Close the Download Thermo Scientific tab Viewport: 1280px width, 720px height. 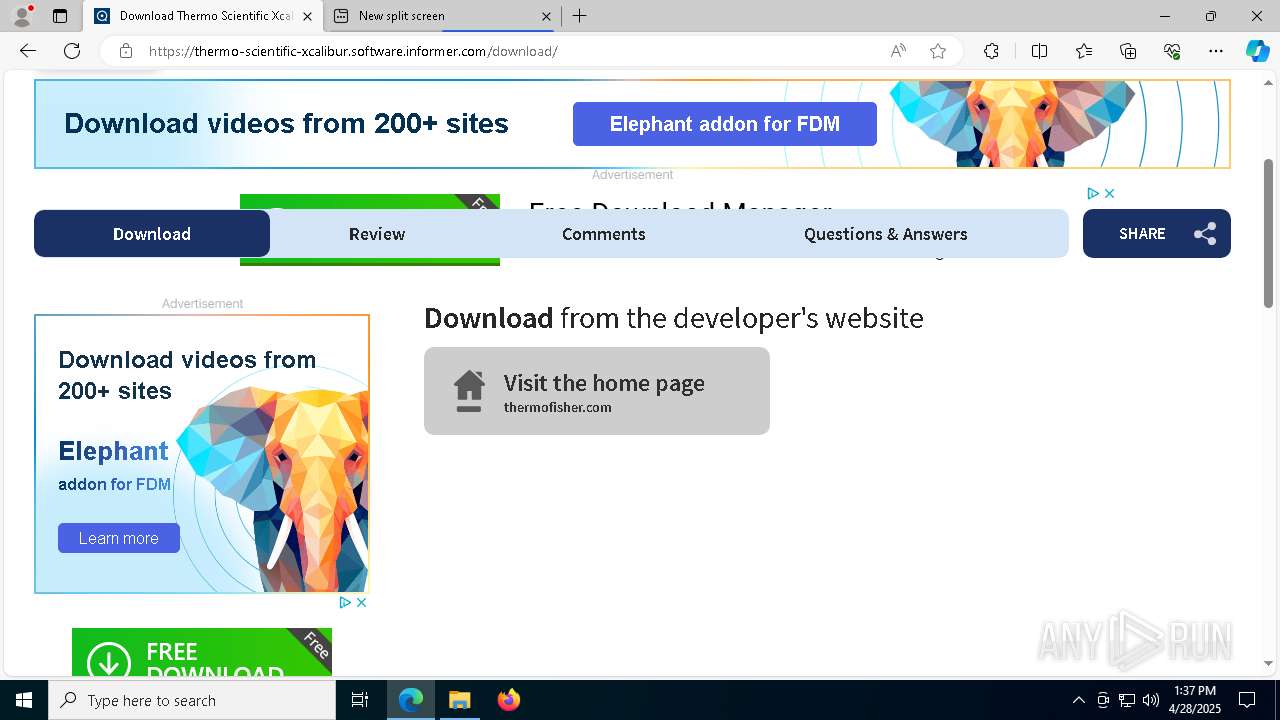307,16
